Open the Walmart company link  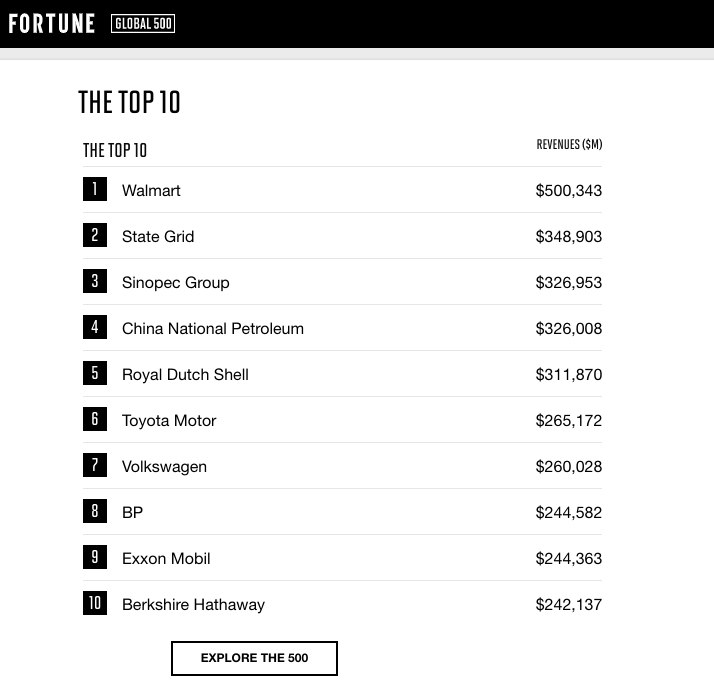[x=151, y=190]
